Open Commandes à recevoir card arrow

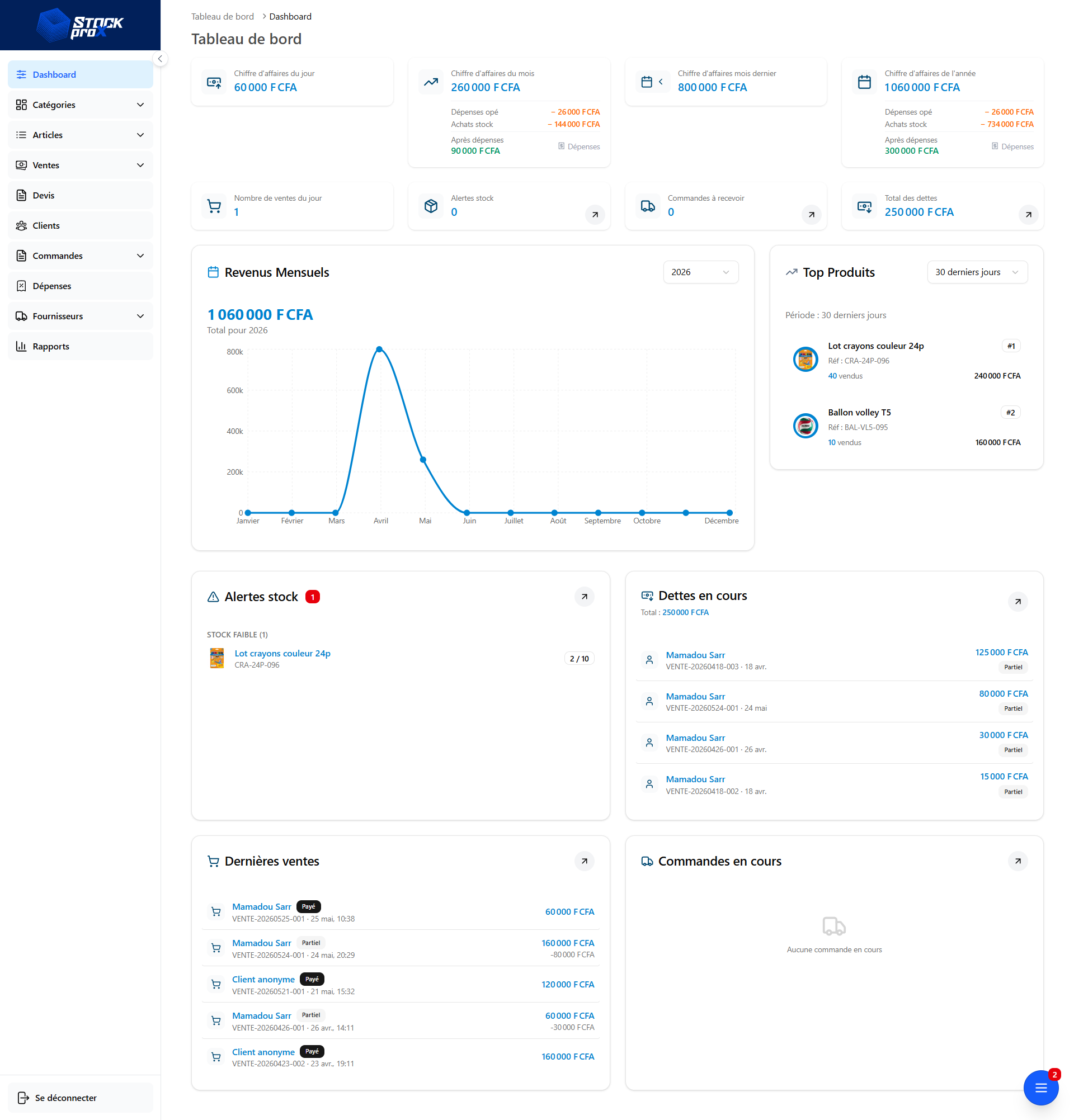(x=812, y=215)
